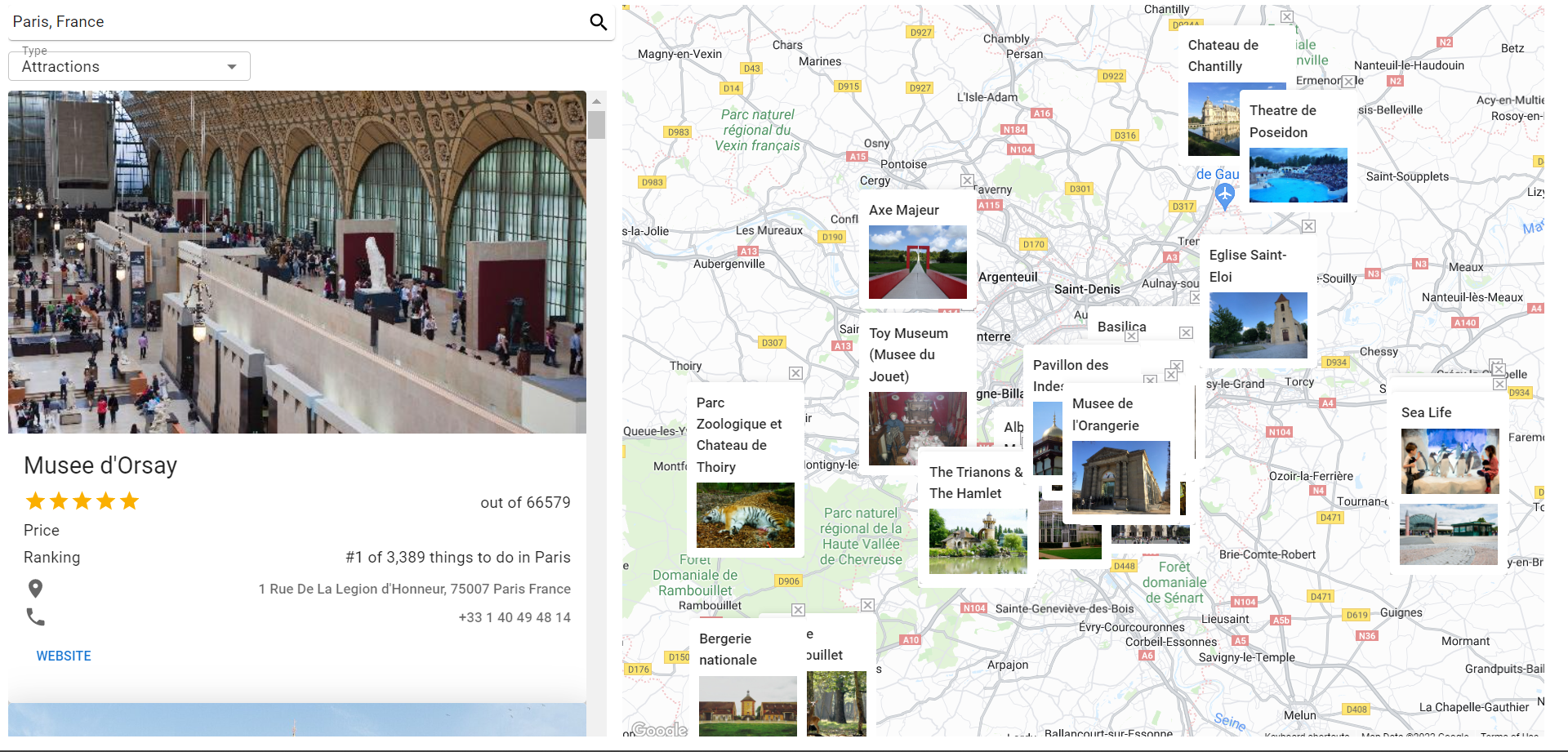Image resolution: width=1568 pixels, height=752 pixels.
Task: Click the Argenteuil map label
Action: (x=1008, y=277)
